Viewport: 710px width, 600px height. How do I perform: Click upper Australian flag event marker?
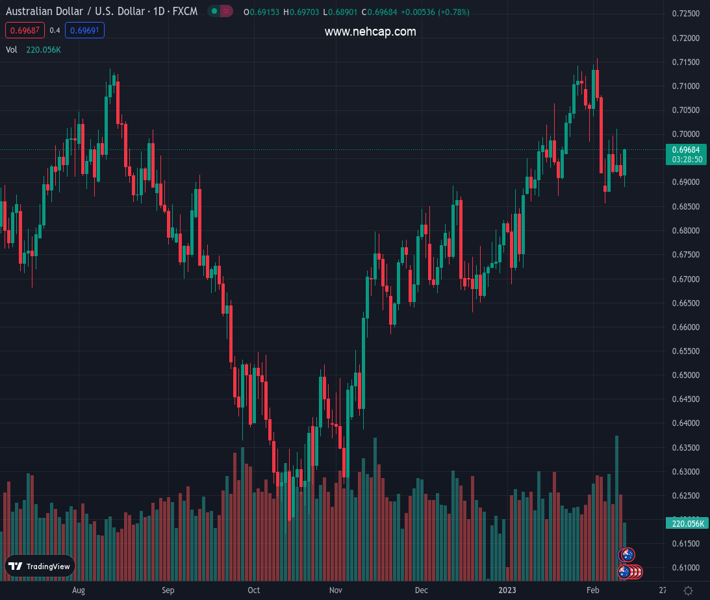coord(628,555)
